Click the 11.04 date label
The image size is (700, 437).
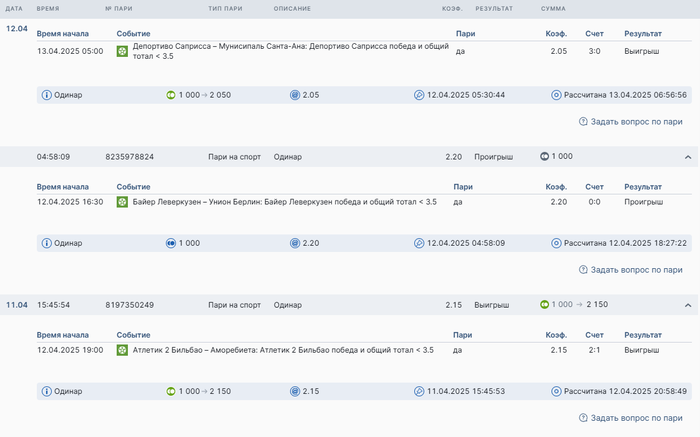click(17, 304)
